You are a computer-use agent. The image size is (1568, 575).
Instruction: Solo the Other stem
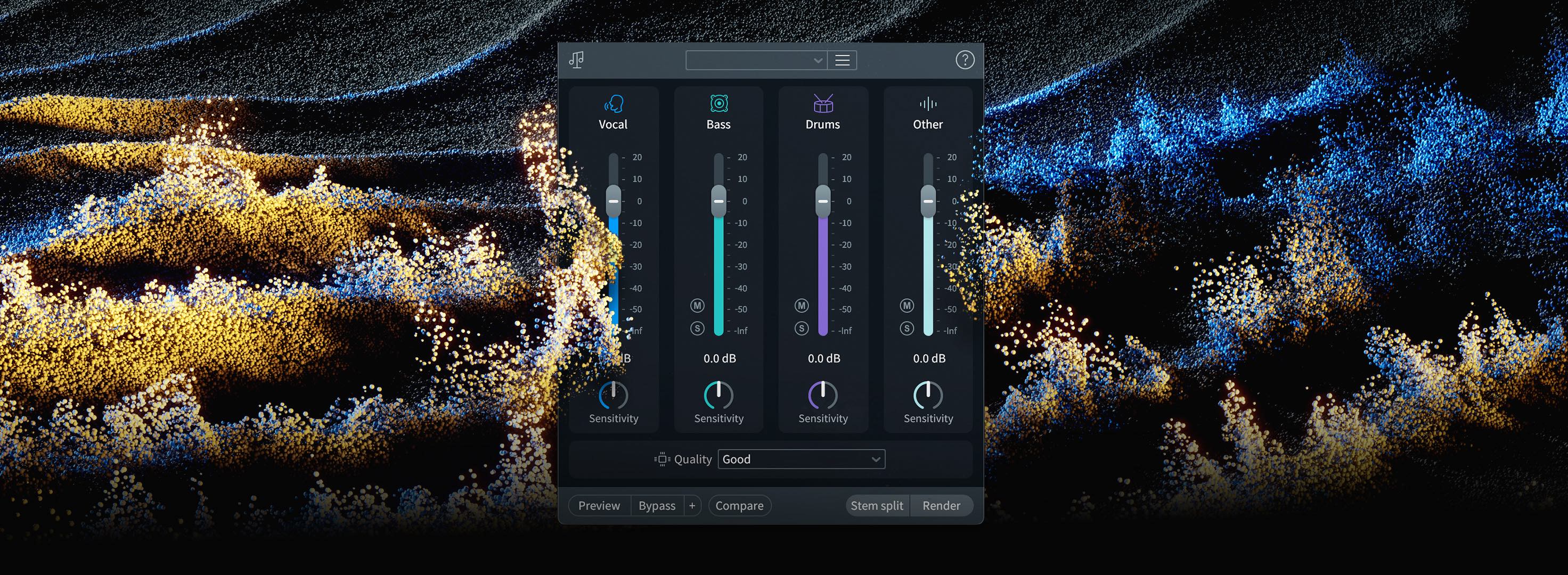[907, 328]
